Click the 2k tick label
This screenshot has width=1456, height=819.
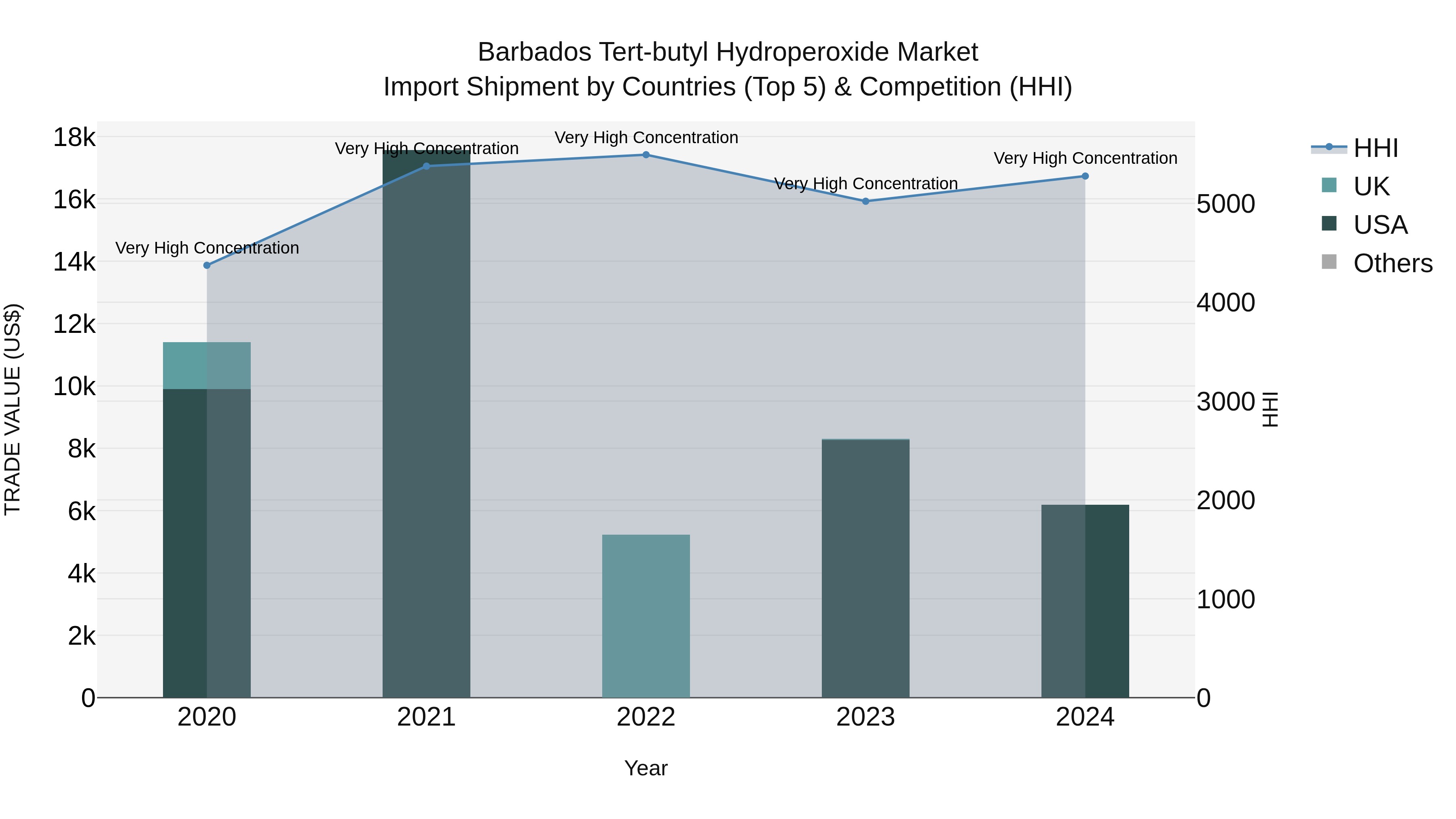[x=81, y=636]
